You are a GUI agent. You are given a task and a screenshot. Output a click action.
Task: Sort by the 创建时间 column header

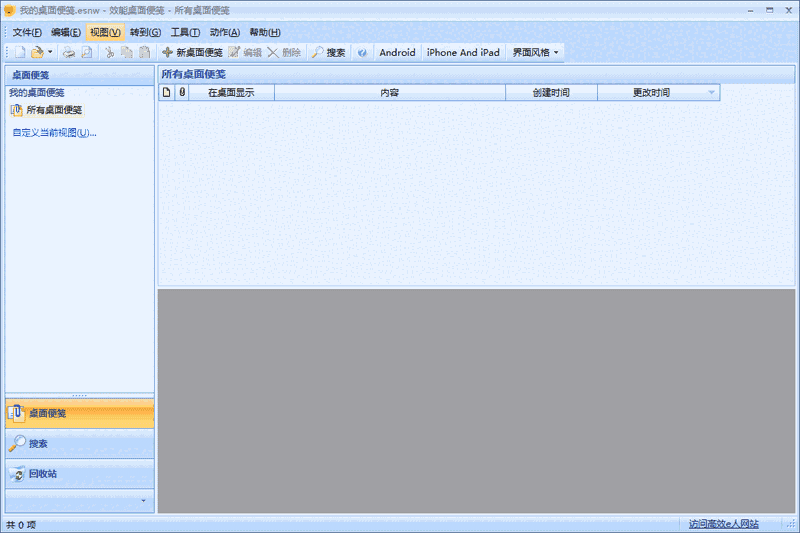coord(551,92)
